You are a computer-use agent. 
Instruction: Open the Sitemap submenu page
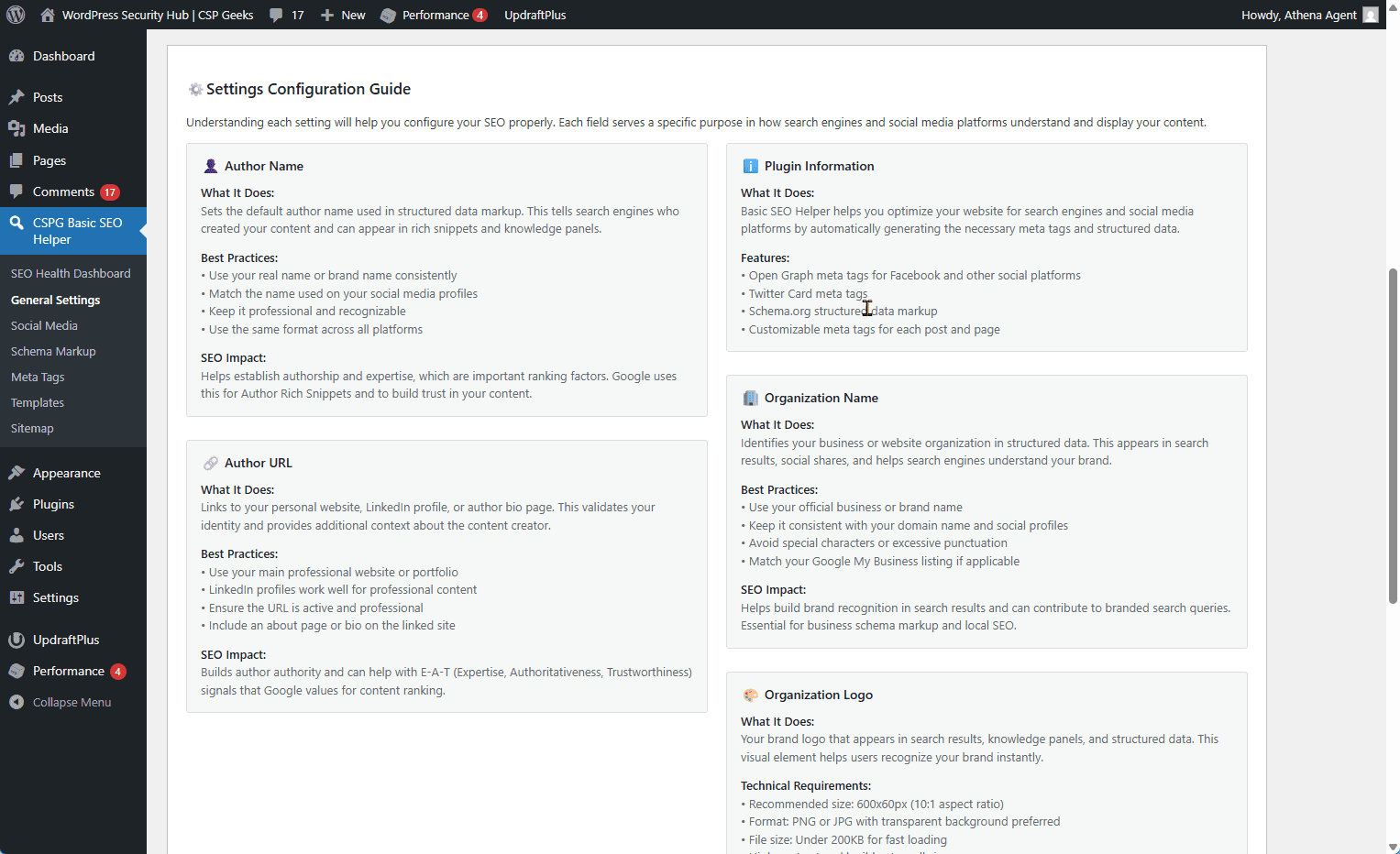32,428
